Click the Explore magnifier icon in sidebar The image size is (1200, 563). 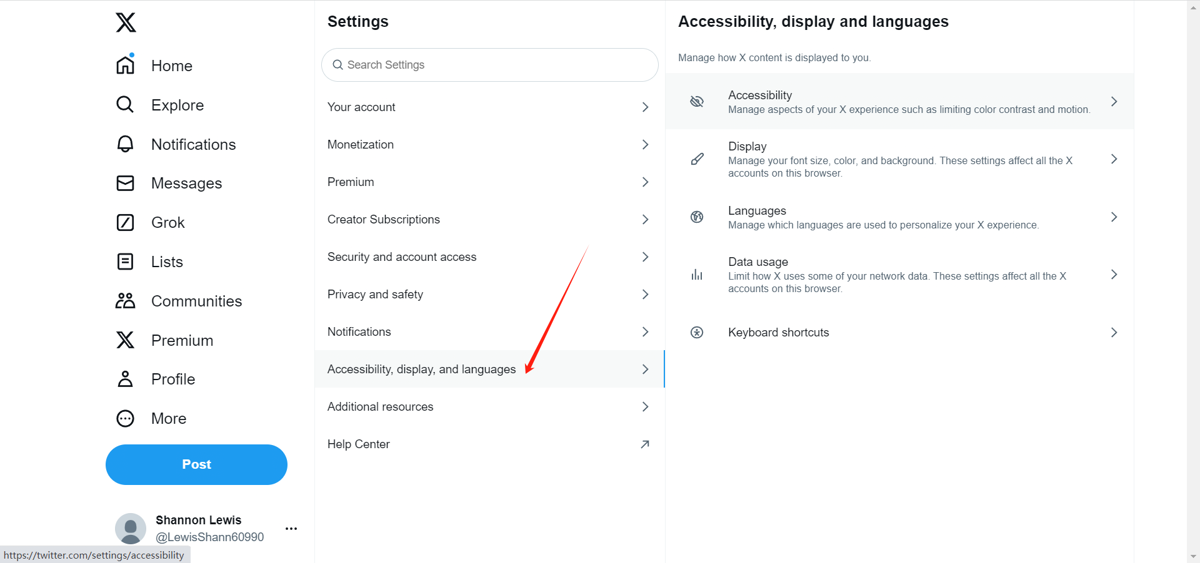[x=125, y=105]
